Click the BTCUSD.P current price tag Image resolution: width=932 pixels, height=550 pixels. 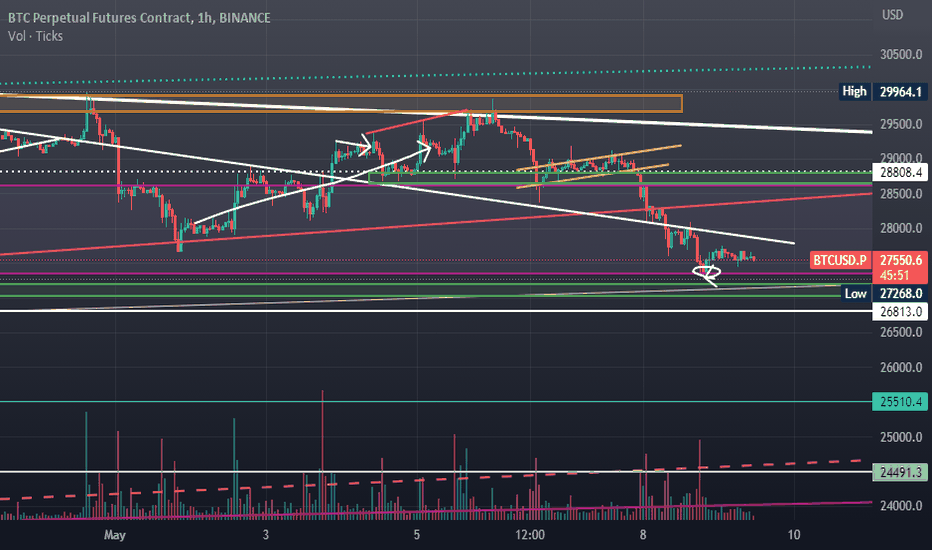tap(840, 260)
